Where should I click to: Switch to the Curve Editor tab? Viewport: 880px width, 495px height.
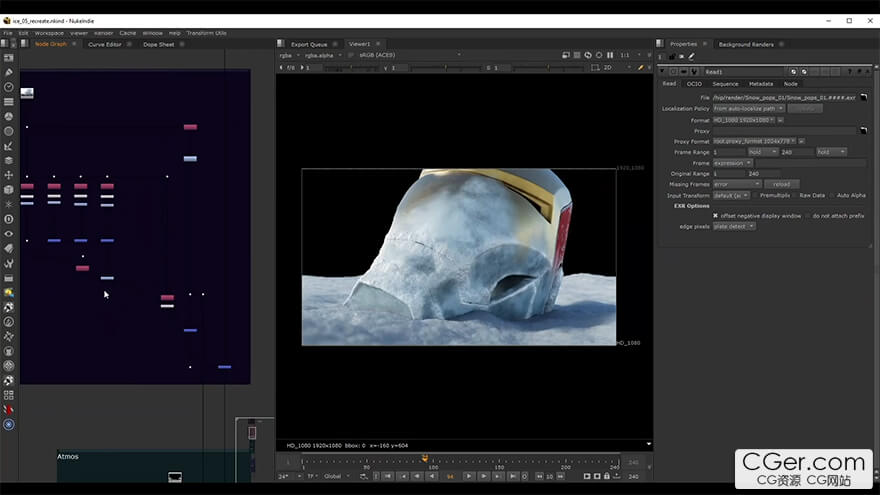(104, 44)
